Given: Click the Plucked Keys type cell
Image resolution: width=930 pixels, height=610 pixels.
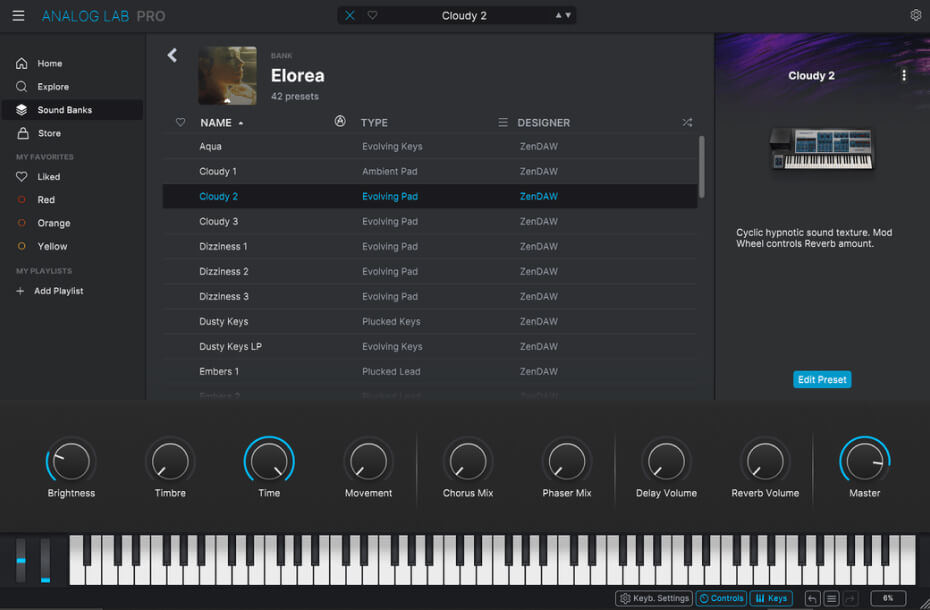Looking at the screenshot, I should [x=391, y=321].
